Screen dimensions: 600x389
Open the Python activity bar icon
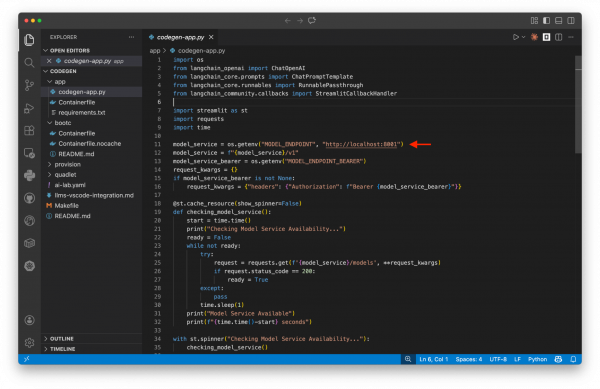[29, 176]
